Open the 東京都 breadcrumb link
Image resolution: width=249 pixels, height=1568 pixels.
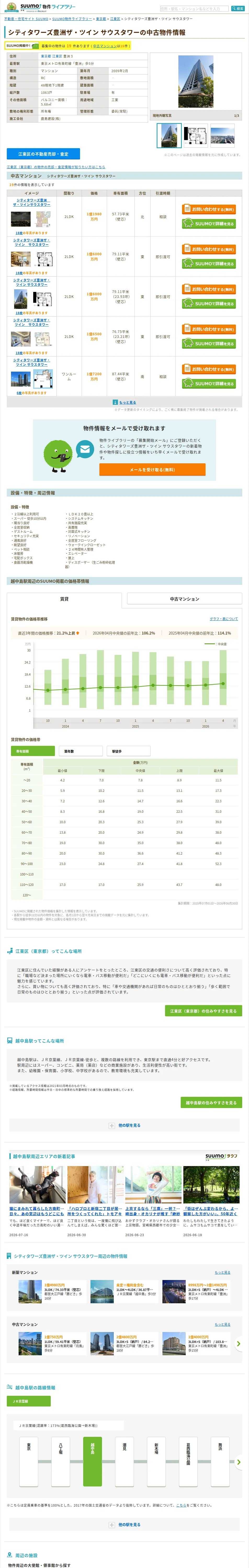coord(101,19)
